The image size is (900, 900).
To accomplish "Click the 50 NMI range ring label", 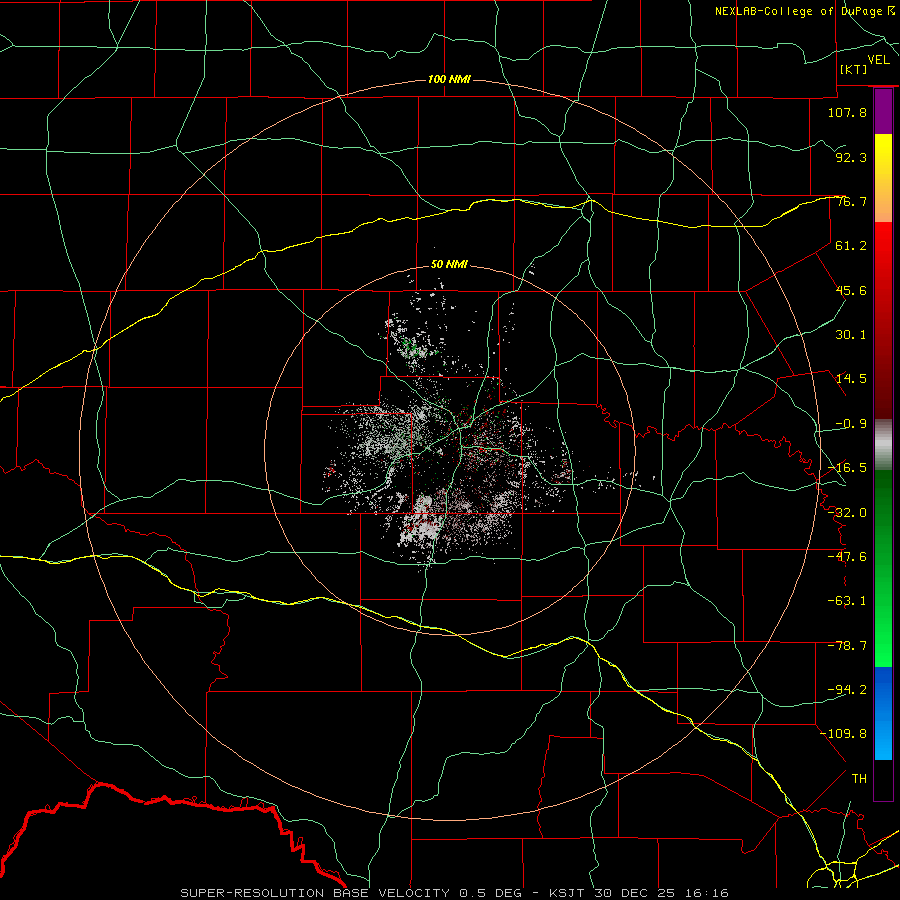I will click(449, 264).
